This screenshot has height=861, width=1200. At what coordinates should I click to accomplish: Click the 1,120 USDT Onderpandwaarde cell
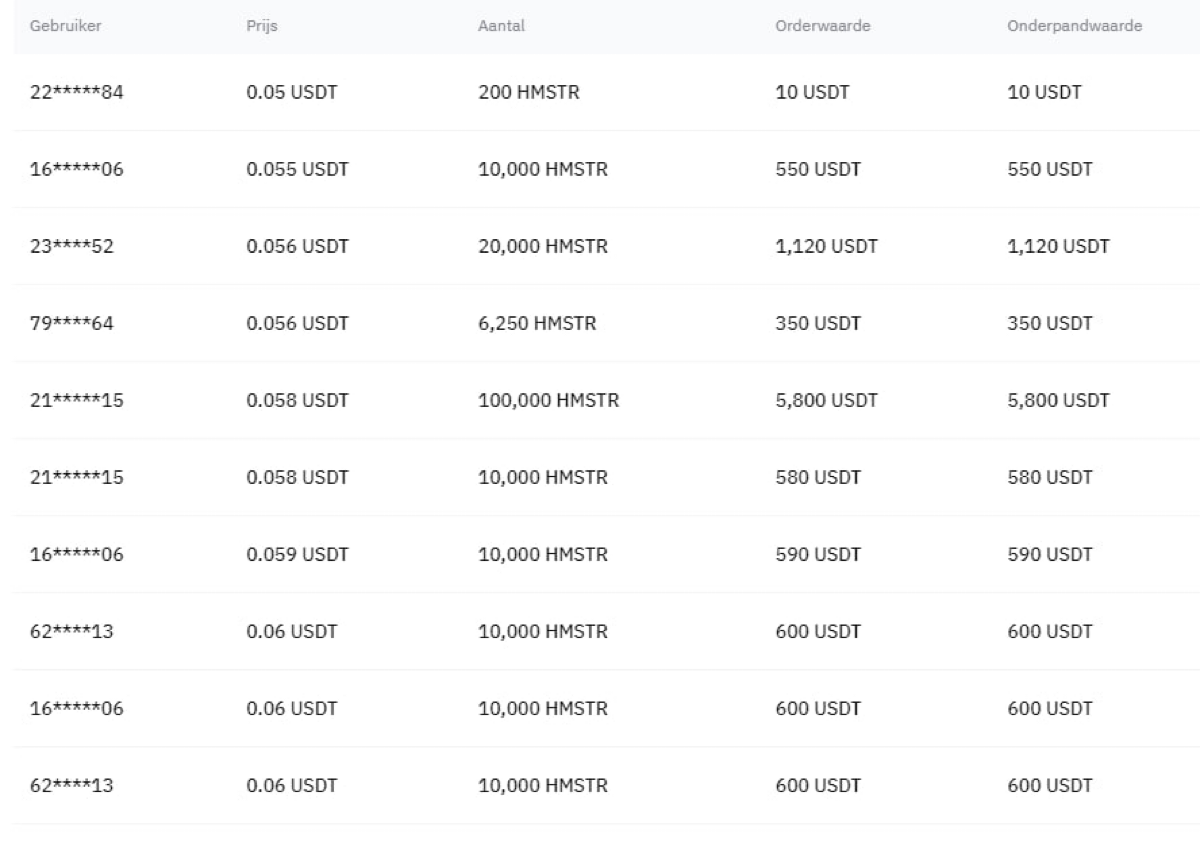pyautogui.click(x=1058, y=247)
